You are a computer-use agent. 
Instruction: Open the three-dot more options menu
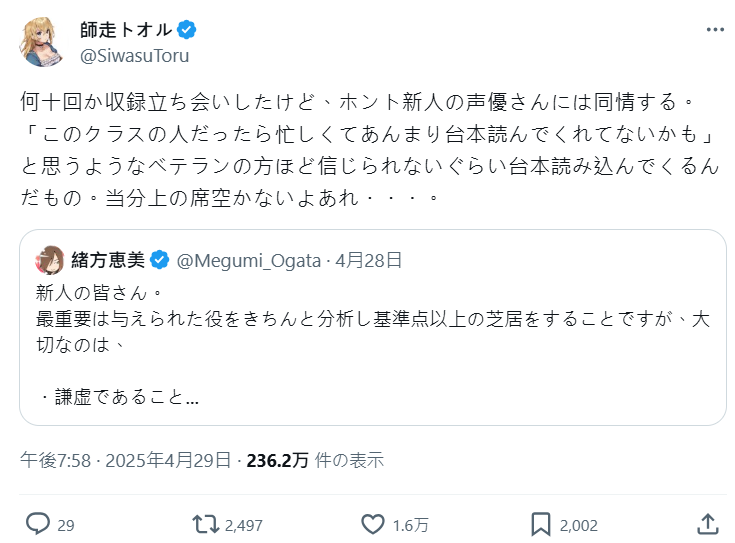714,30
